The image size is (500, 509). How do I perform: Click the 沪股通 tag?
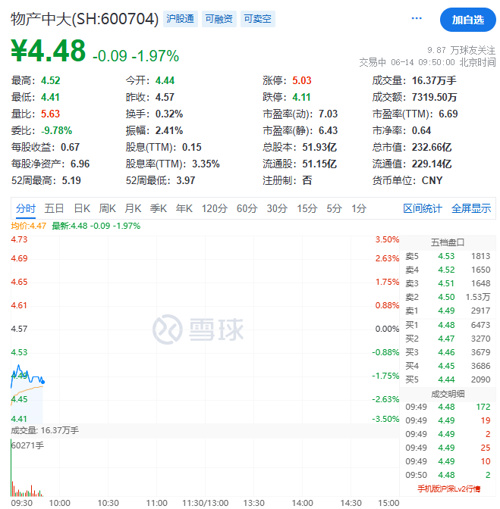pos(180,19)
